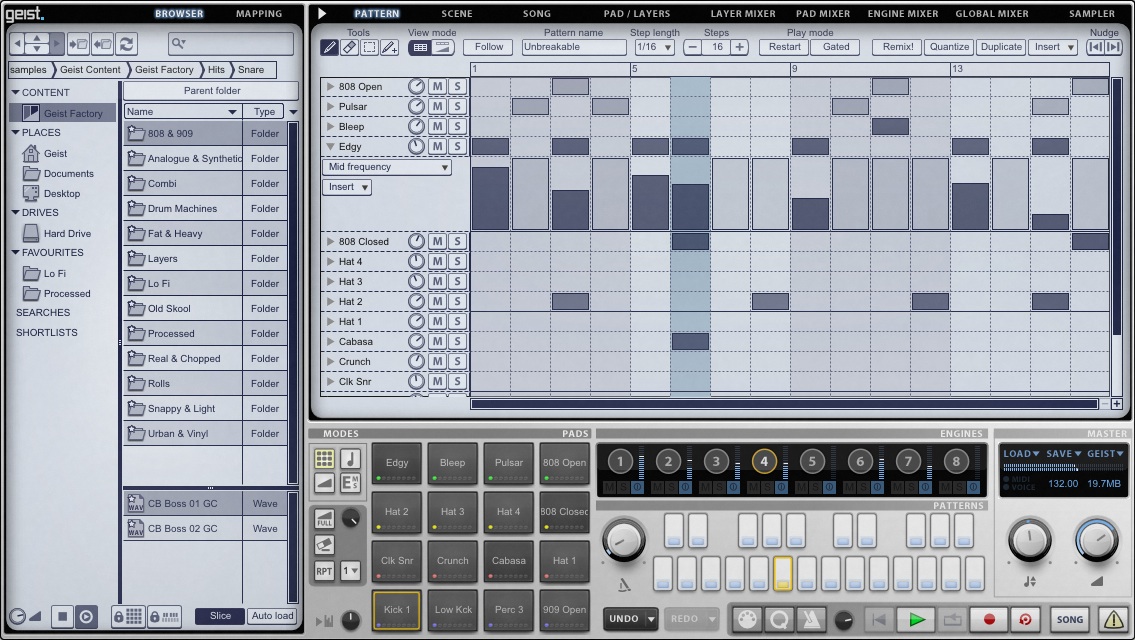Viewport: 1135px width, 640px height.
Task: Open the SCENE tab
Action: (457, 14)
